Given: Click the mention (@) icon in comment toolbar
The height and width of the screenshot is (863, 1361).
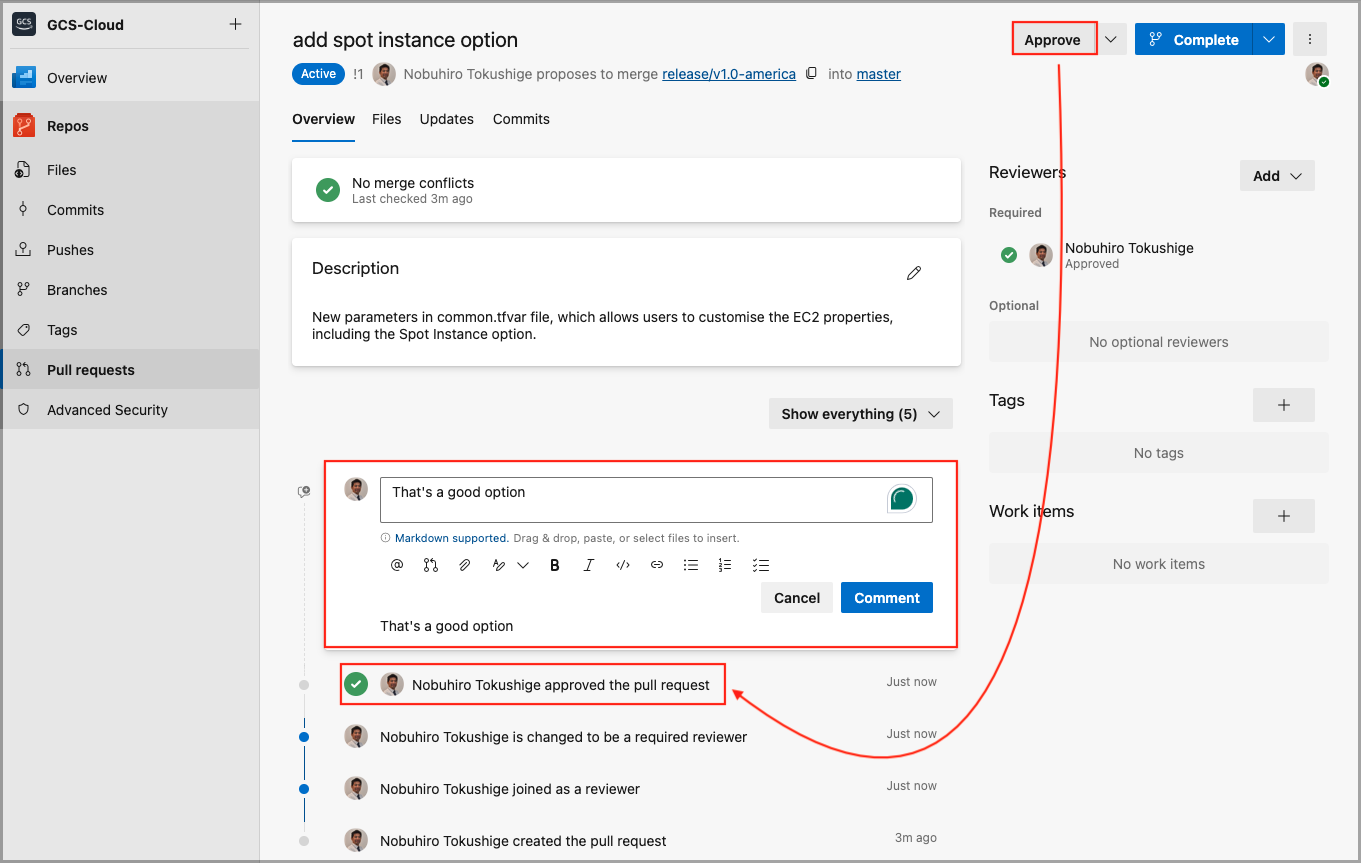Looking at the screenshot, I should coord(397,565).
